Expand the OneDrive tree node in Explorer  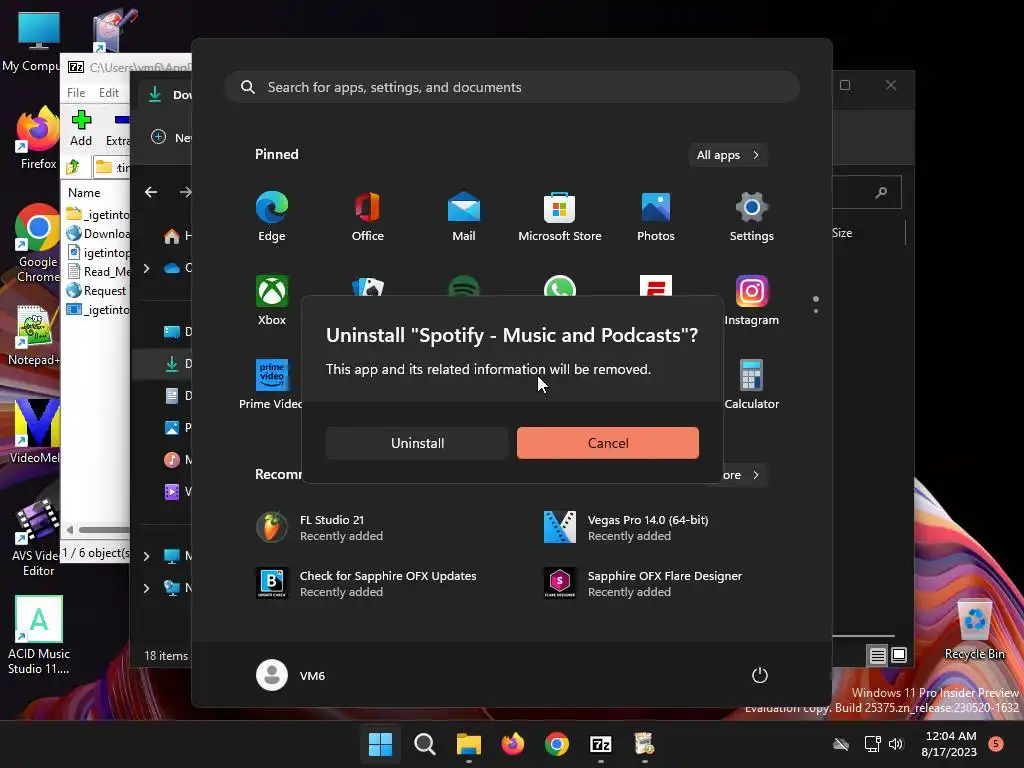[146, 268]
